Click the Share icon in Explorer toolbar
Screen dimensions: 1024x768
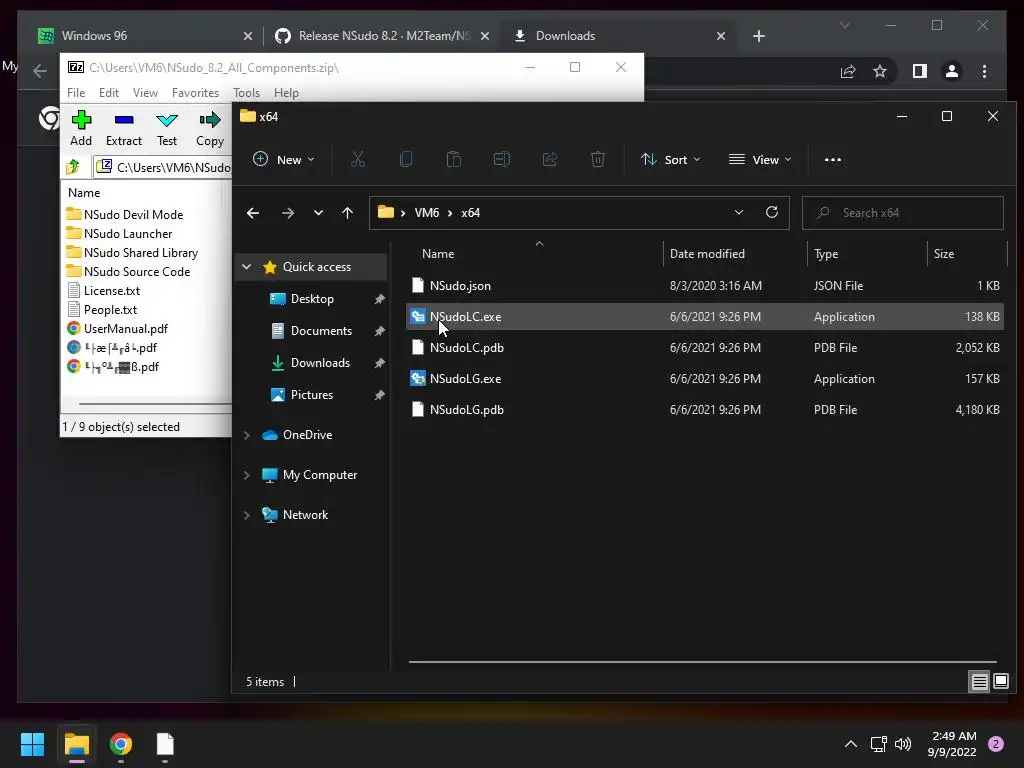click(x=550, y=159)
